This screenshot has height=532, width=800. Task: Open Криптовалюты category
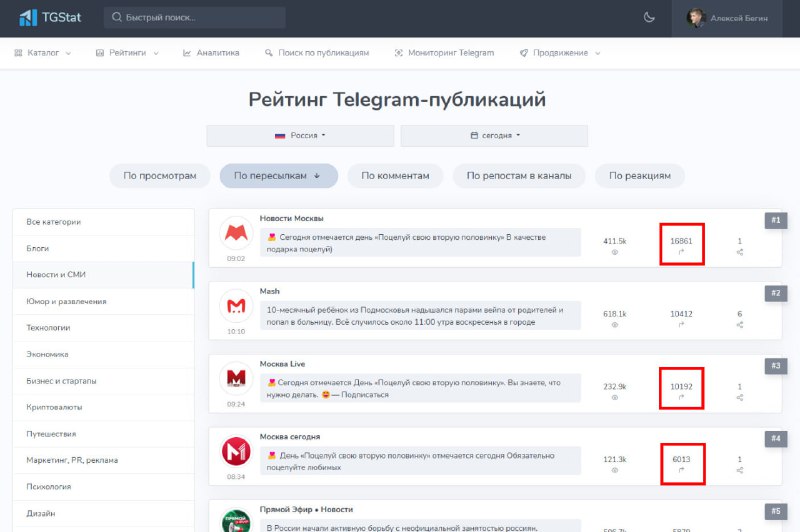coord(104,408)
